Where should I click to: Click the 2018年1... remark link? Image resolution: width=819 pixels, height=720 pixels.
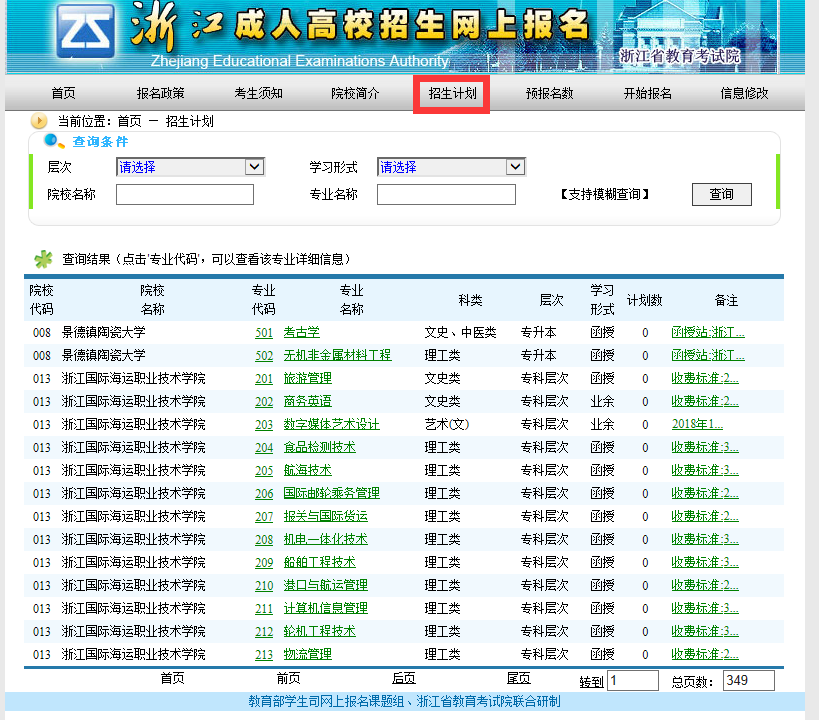[x=697, y=425]
